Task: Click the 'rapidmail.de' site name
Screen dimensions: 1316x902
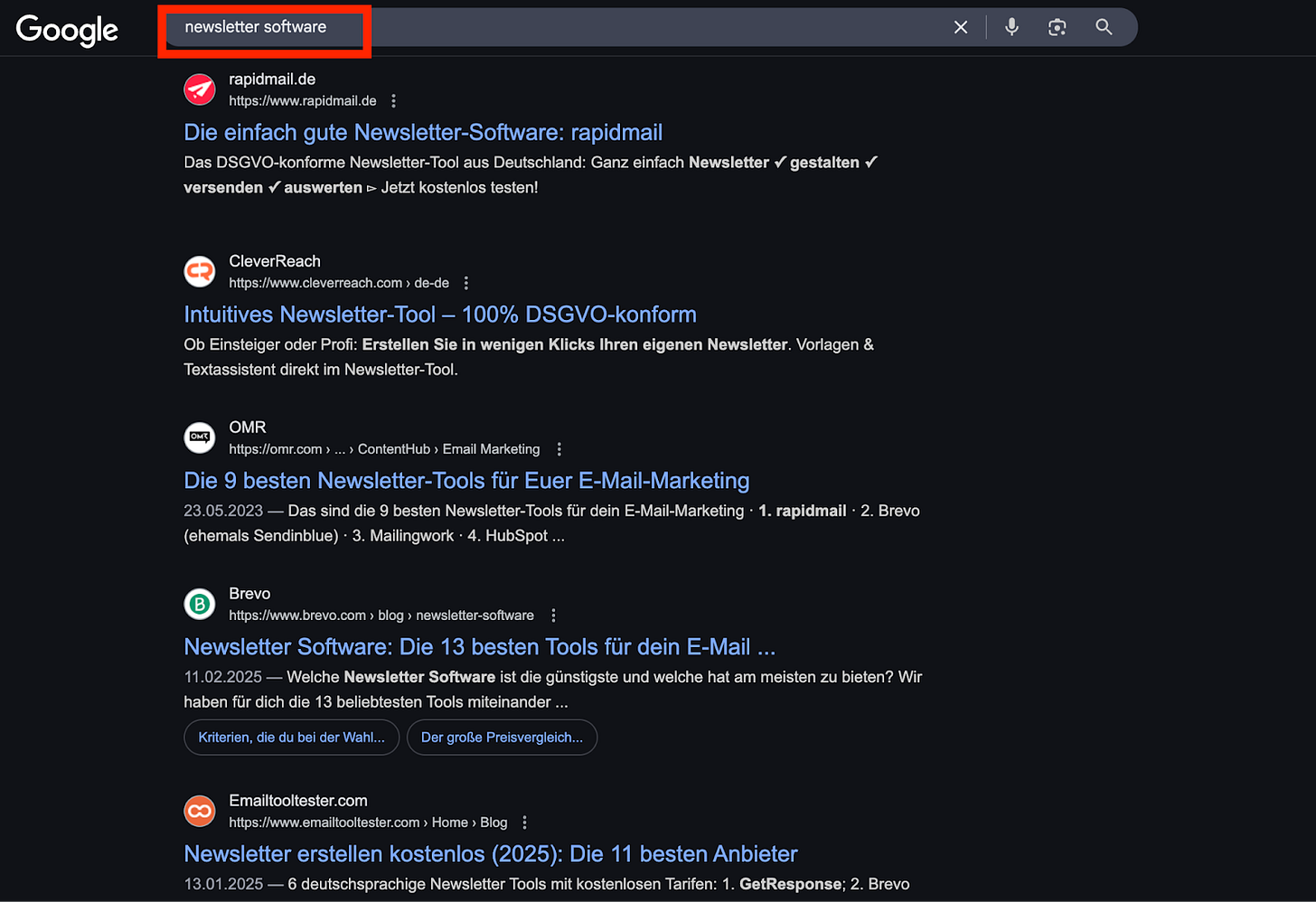Action: 272,80
